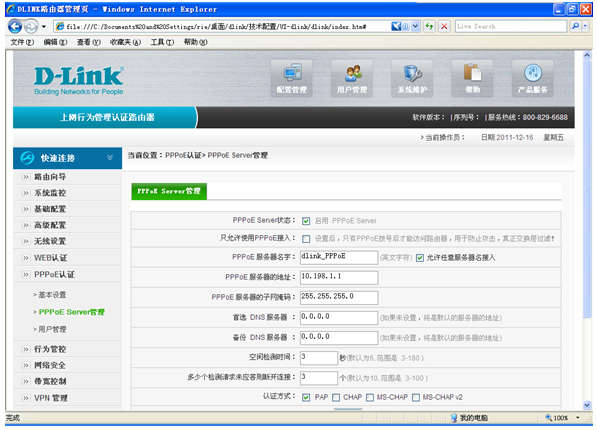The width and height of the screenshot is (597, 430).
Task: Open the 收藏夹(A) menu
Action: tap(125, 42)
